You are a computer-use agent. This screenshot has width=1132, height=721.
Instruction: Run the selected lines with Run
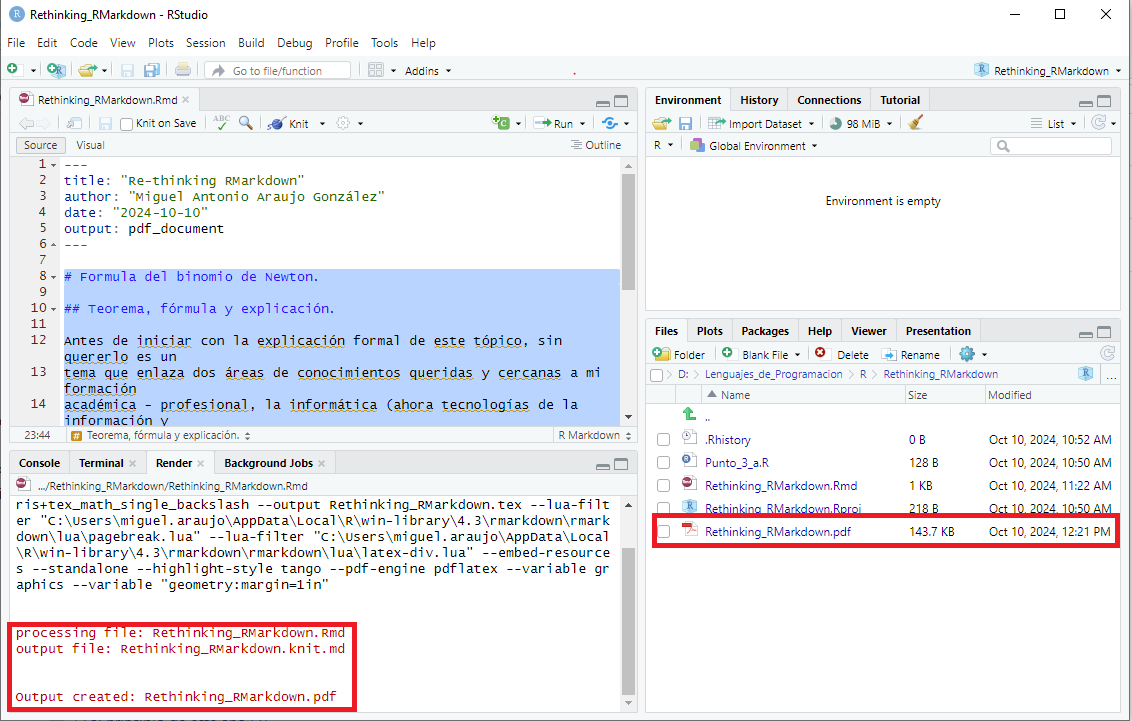pyautogui.click(x=554, y=123)
